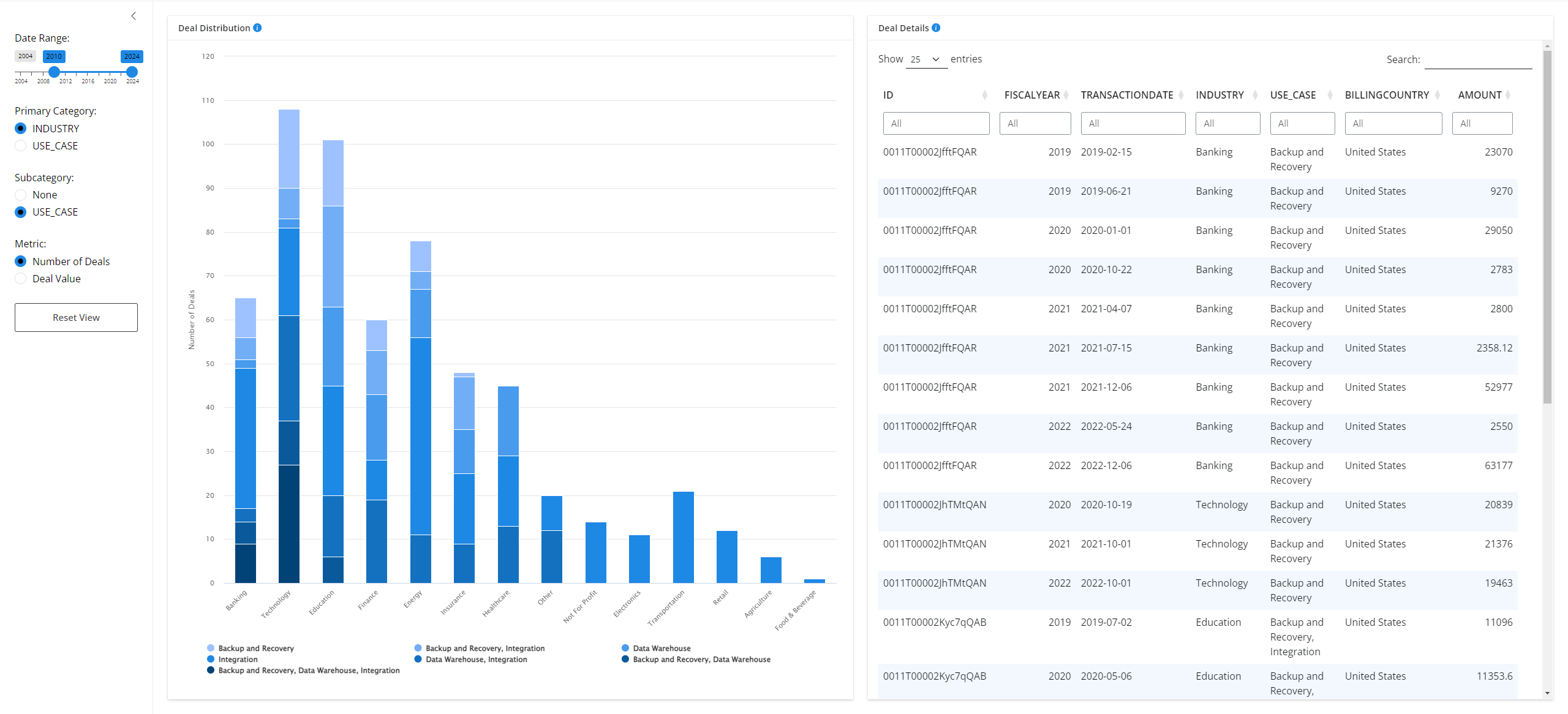Toggle Backup and Recovery, Data Warehouse legend marker
The height and width of the screenshot is (714, 1568).
tap(625, 659)
